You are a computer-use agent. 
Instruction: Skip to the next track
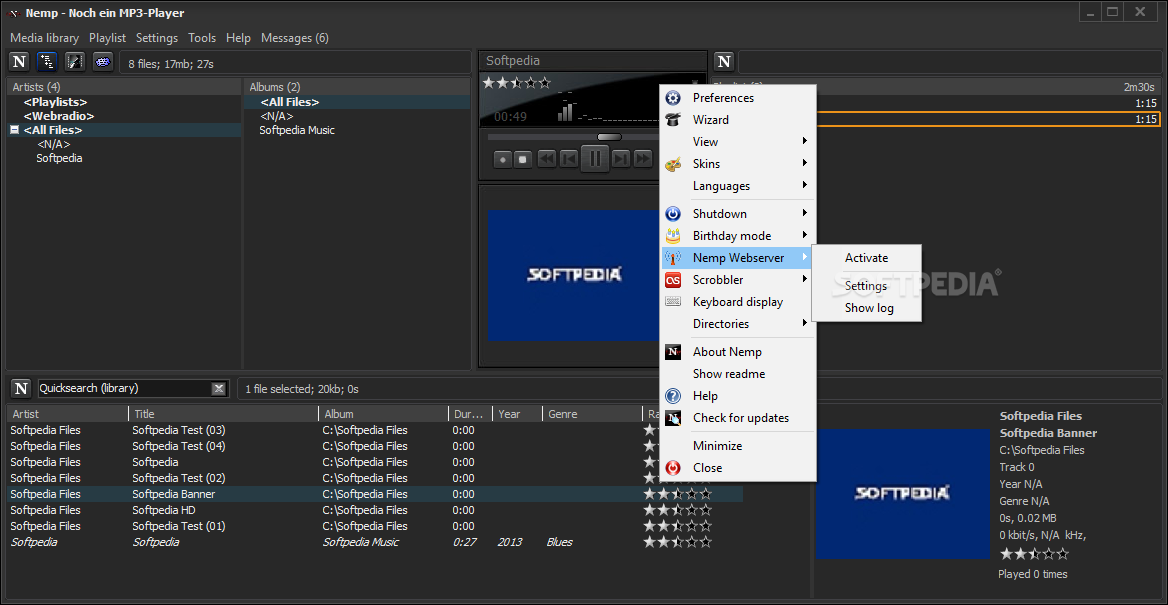[621, 159]
